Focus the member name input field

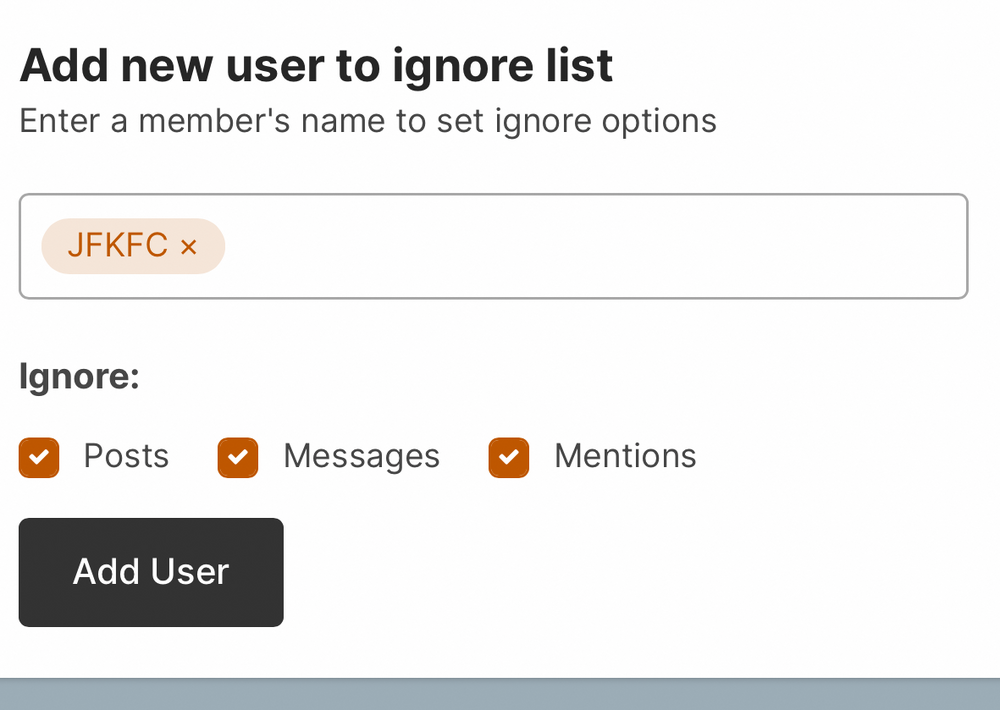(x=600, y=246)
